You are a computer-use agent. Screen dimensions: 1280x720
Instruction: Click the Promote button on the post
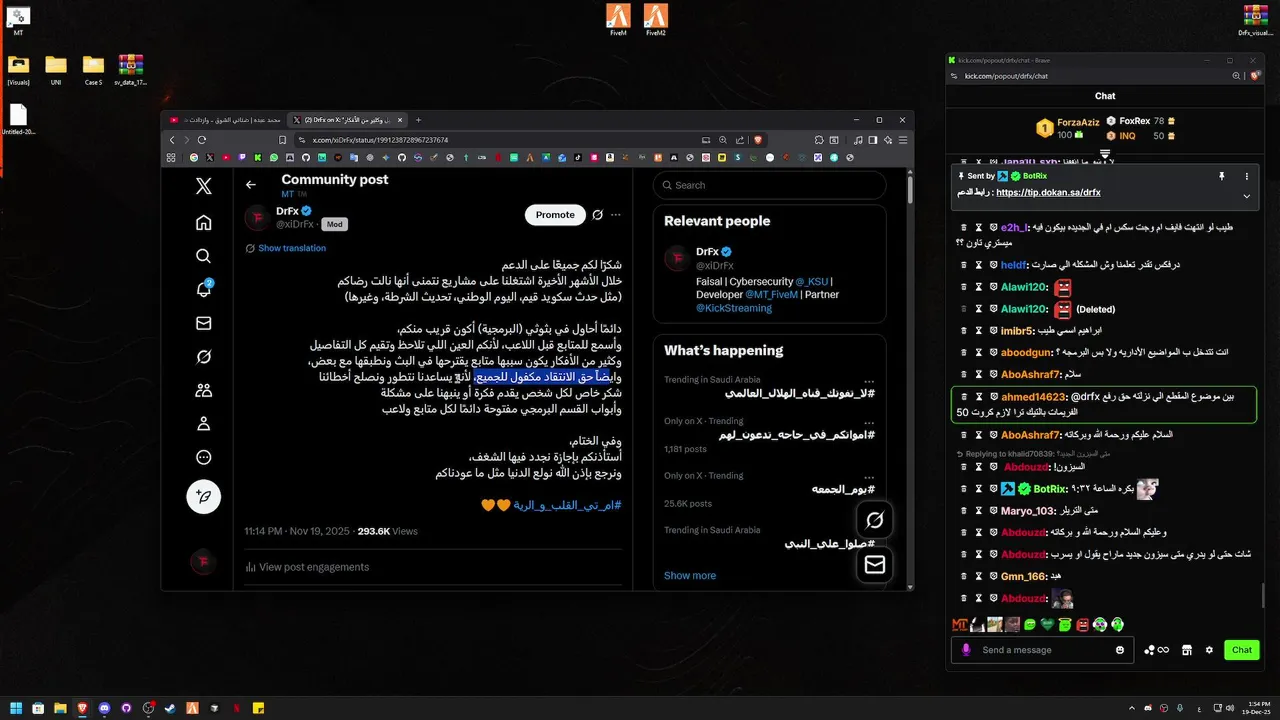pyautogui.click(x=555, y=214)
